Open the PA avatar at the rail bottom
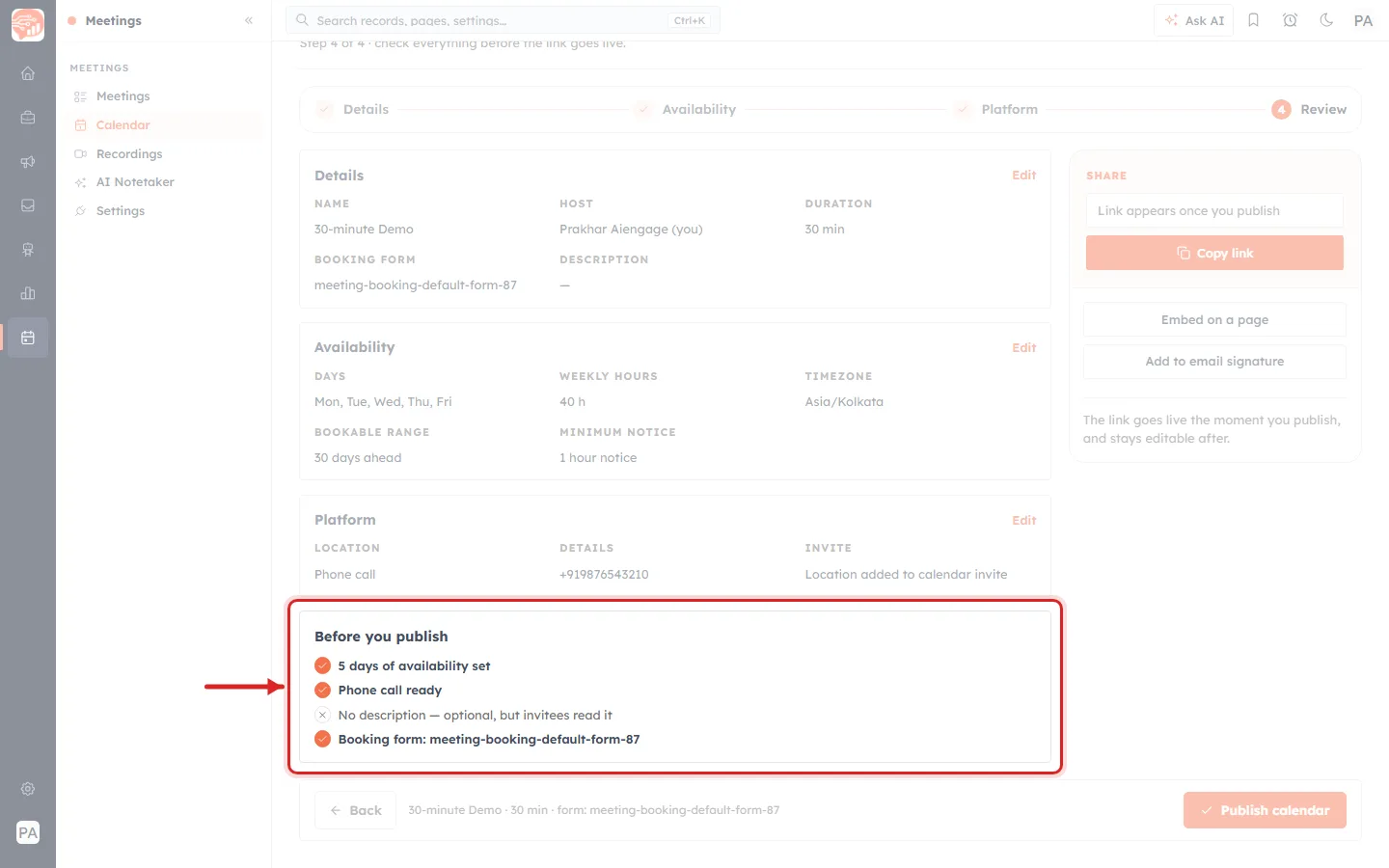The height and width of the screenshot is (868, 1389). (x=28, y=832)
